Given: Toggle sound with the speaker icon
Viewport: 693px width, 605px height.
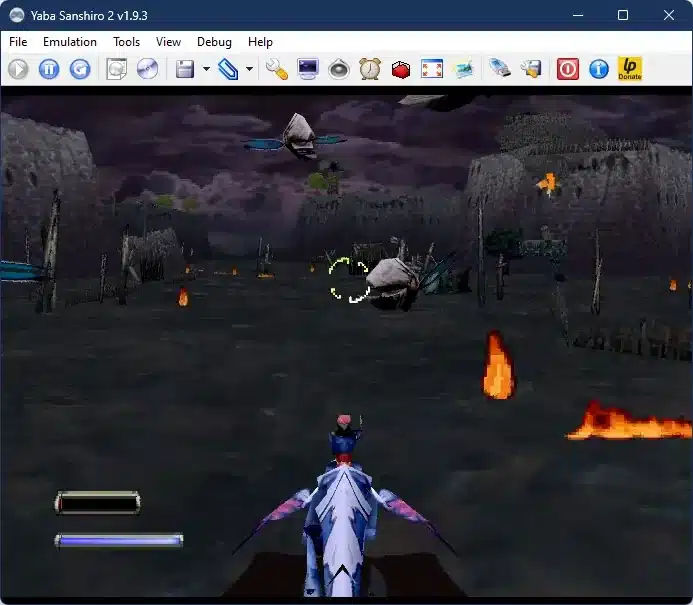Looking at the screenshot, I should tap(339, 69).
